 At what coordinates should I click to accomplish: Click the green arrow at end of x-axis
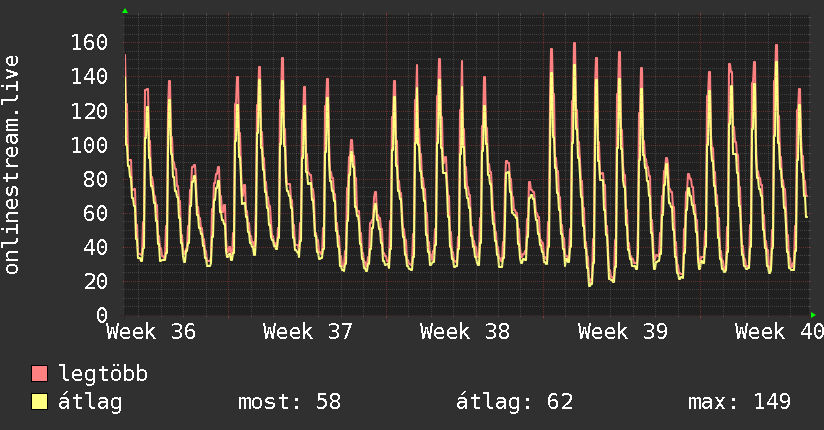point(813,315)
